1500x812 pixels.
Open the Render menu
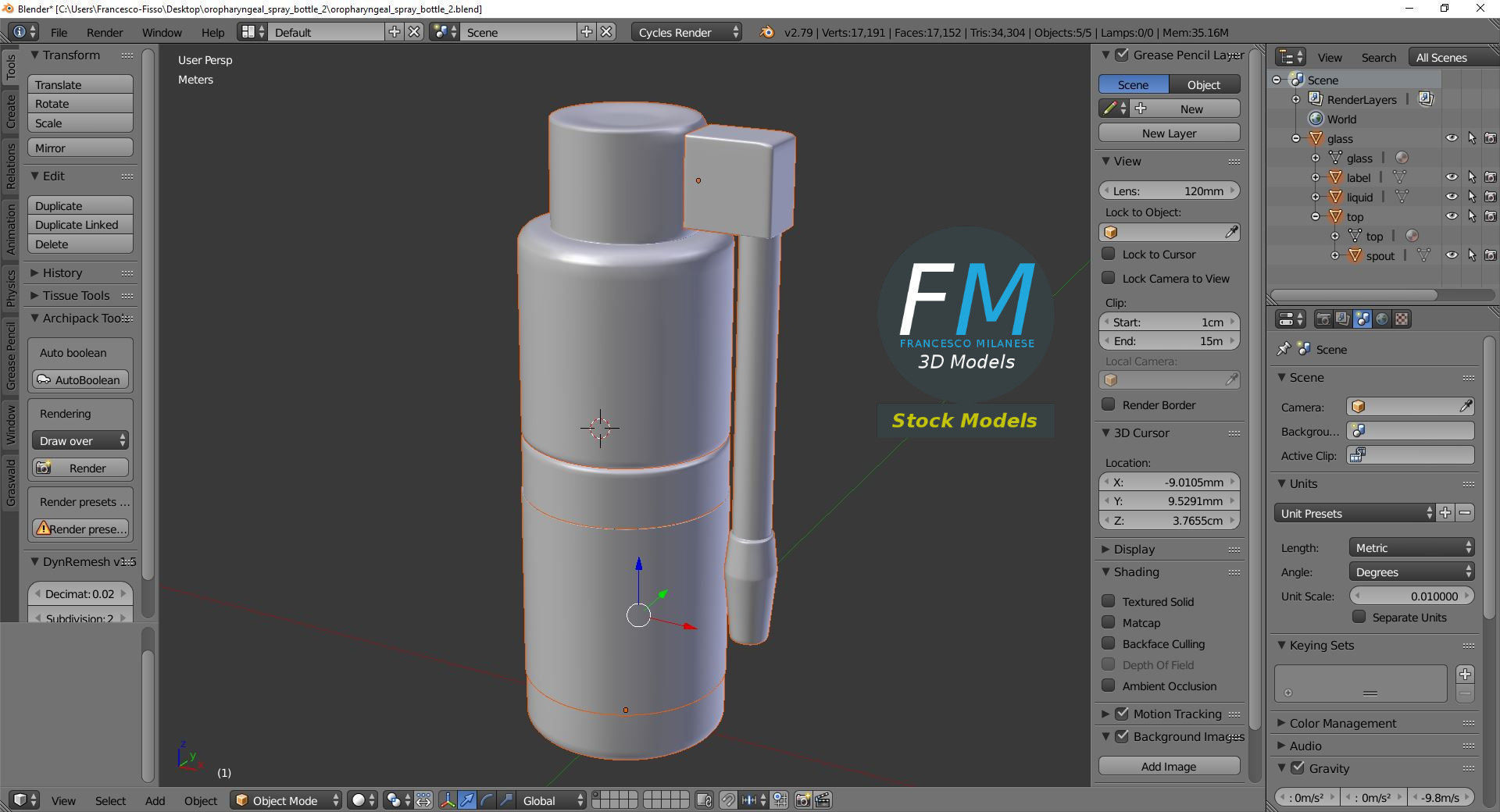tap(105, 32)
